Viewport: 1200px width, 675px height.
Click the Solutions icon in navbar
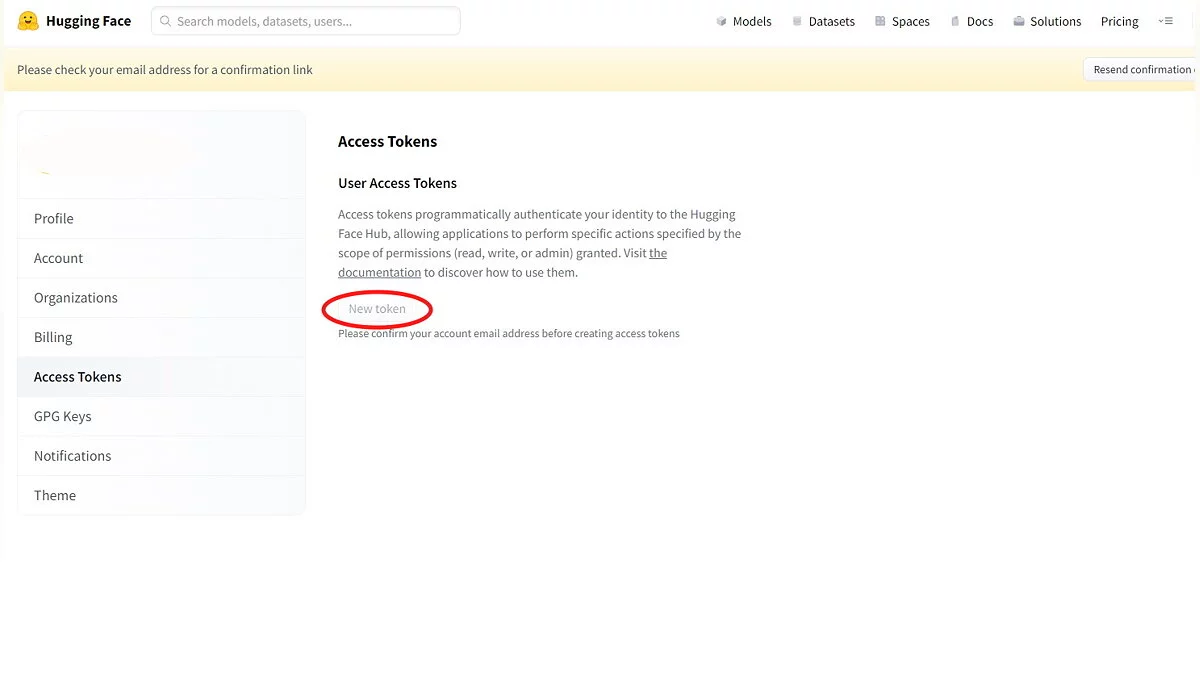point(1018,21)
